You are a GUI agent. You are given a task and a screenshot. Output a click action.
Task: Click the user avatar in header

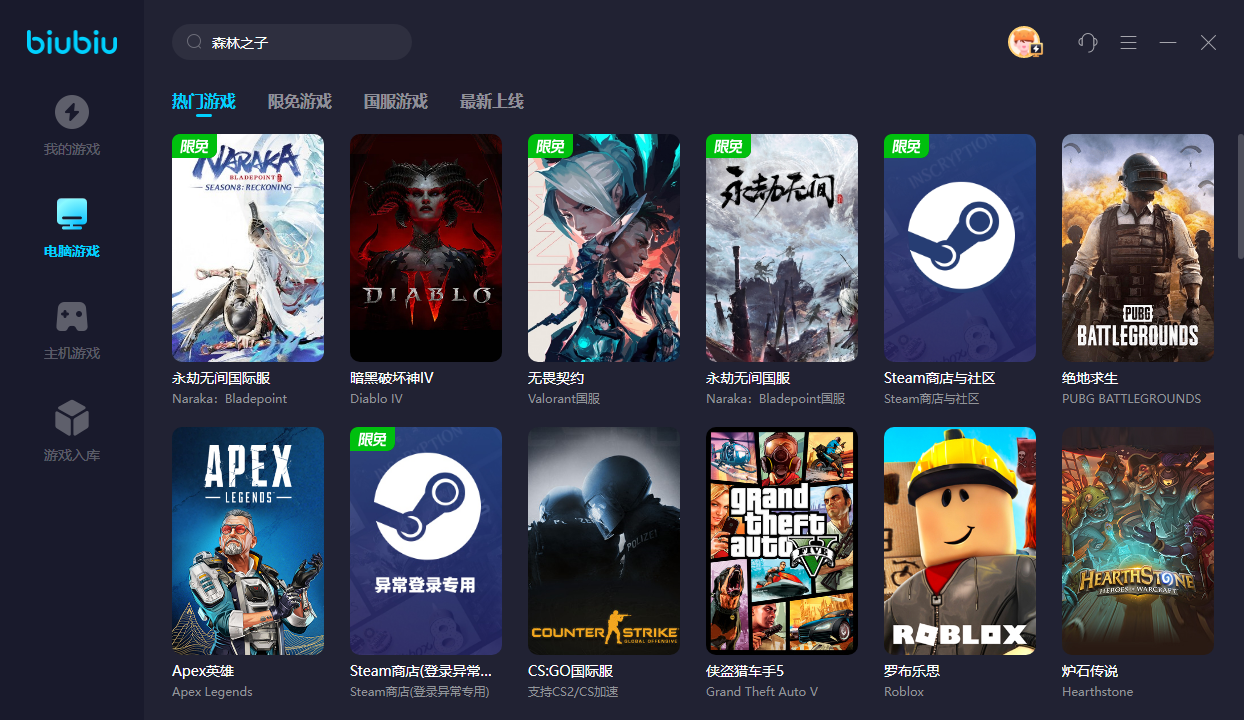click(1024, 42)
